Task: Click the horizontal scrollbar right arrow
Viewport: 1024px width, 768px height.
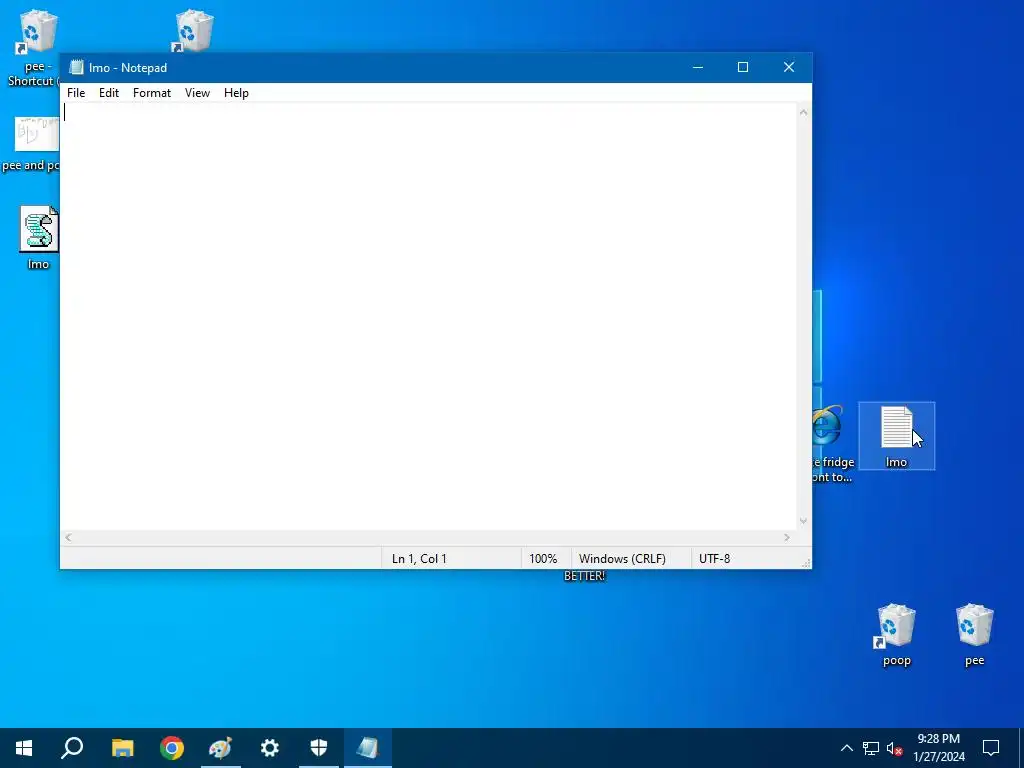Action: click(787, 537)
